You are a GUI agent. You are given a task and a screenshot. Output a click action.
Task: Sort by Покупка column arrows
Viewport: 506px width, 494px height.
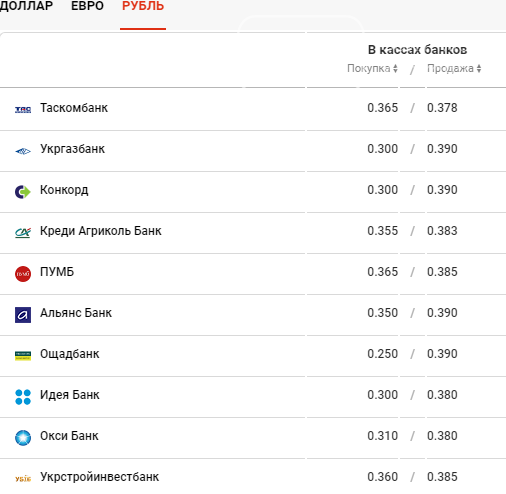395,68
